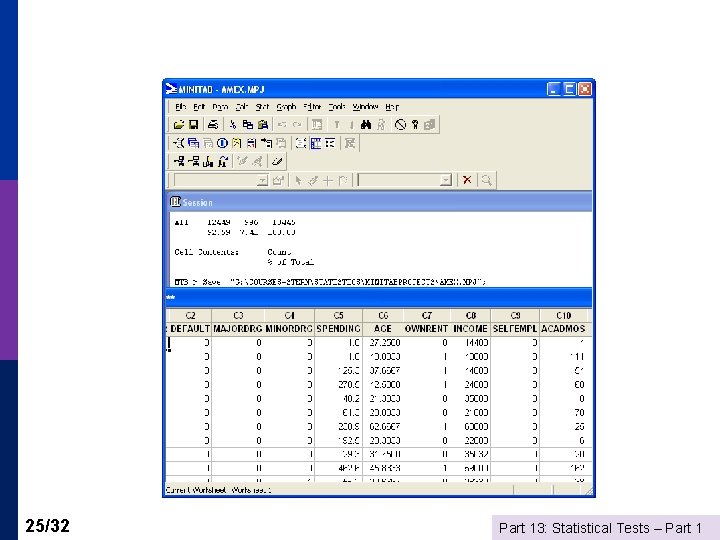This screenshot has width=720, height=540.
Task: Expand the first graph-editing combo box
Action: coord(262,180)
